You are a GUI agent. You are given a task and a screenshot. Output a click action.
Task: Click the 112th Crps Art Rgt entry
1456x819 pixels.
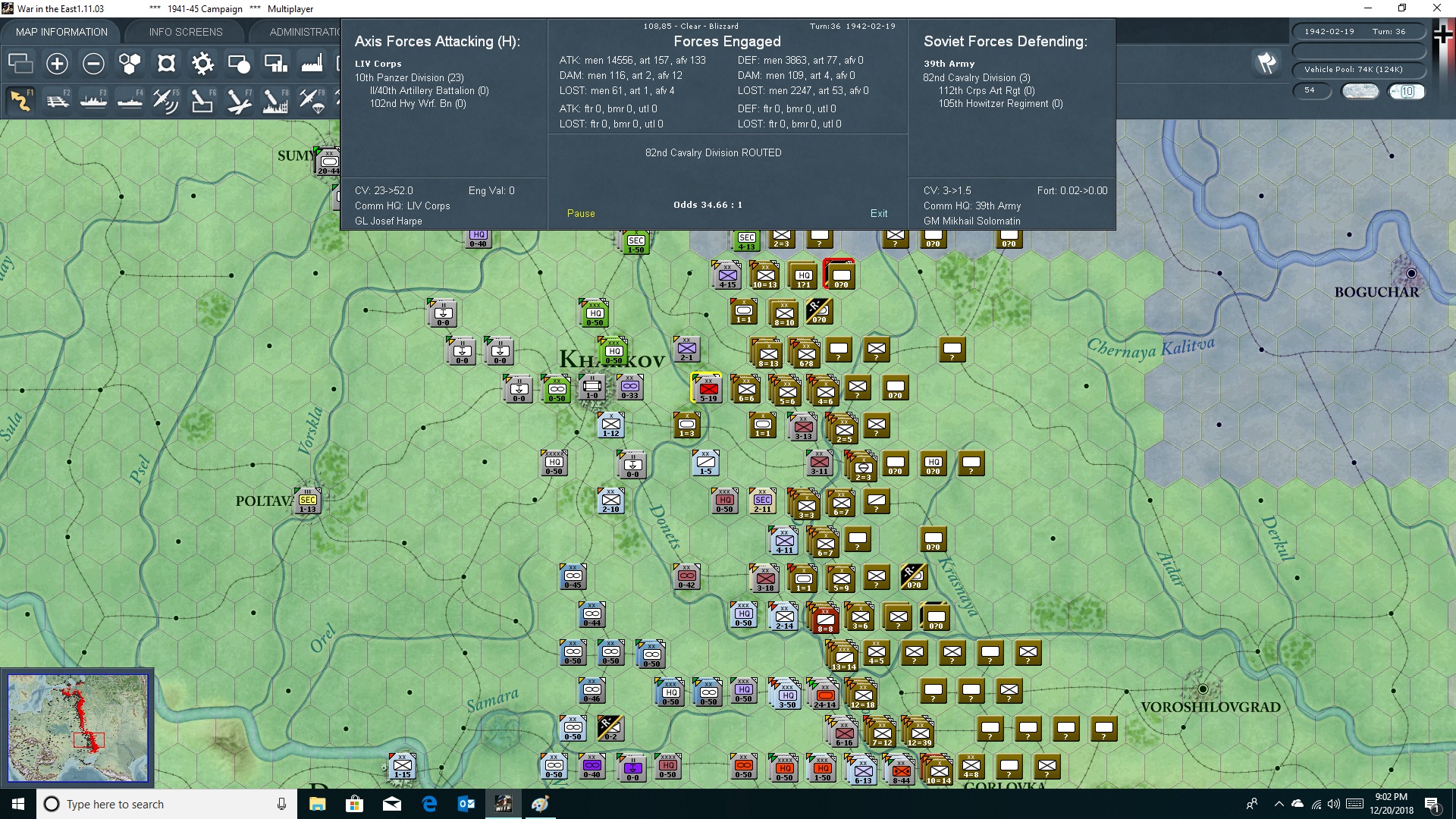tap(987, 91)
